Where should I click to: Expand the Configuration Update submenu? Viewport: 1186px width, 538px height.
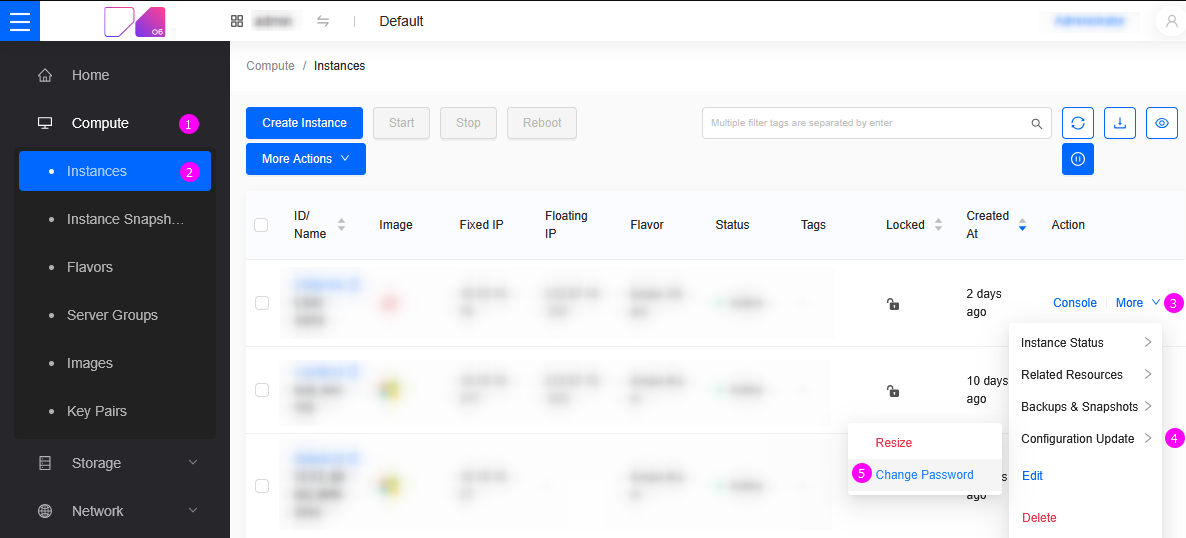[x=1085, y=439]
